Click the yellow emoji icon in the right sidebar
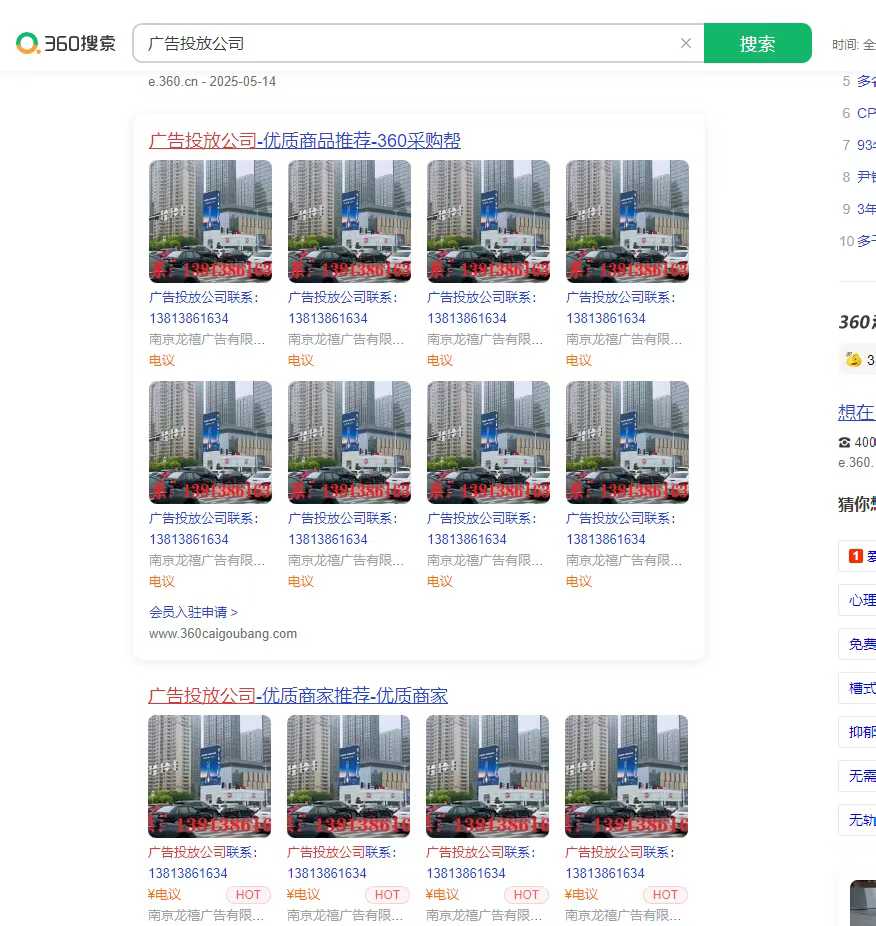Viewport: 876px width, 926px height. 853,359
